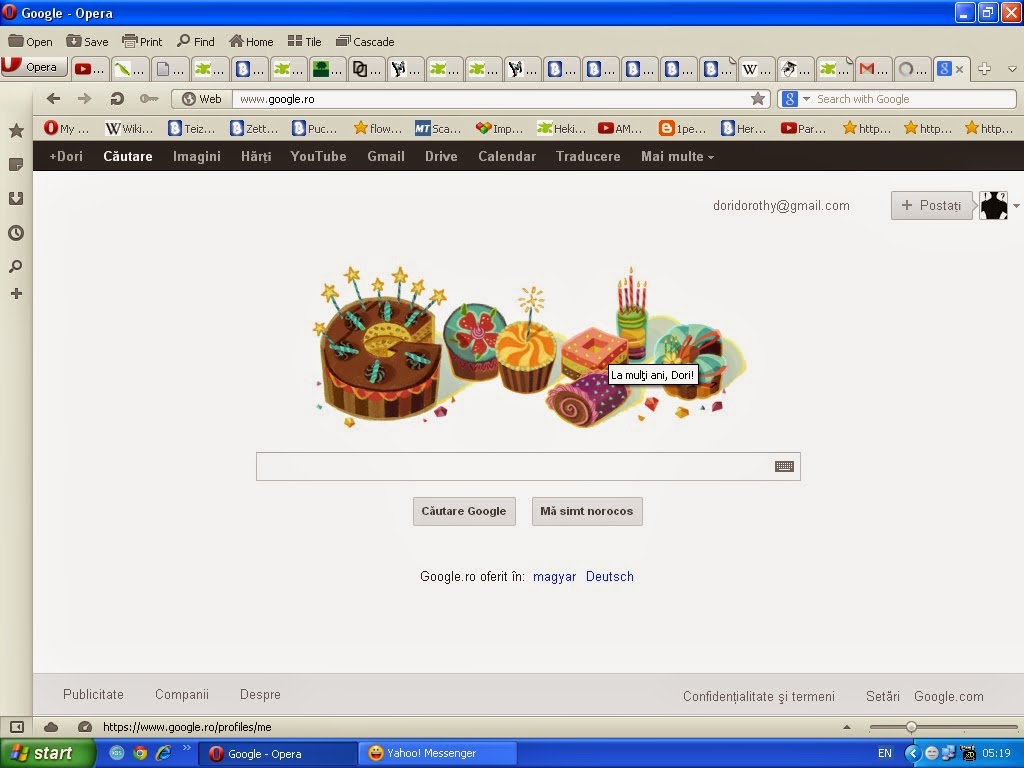Click the Google search input field
Screen dimensions: 1024x768
528,466
